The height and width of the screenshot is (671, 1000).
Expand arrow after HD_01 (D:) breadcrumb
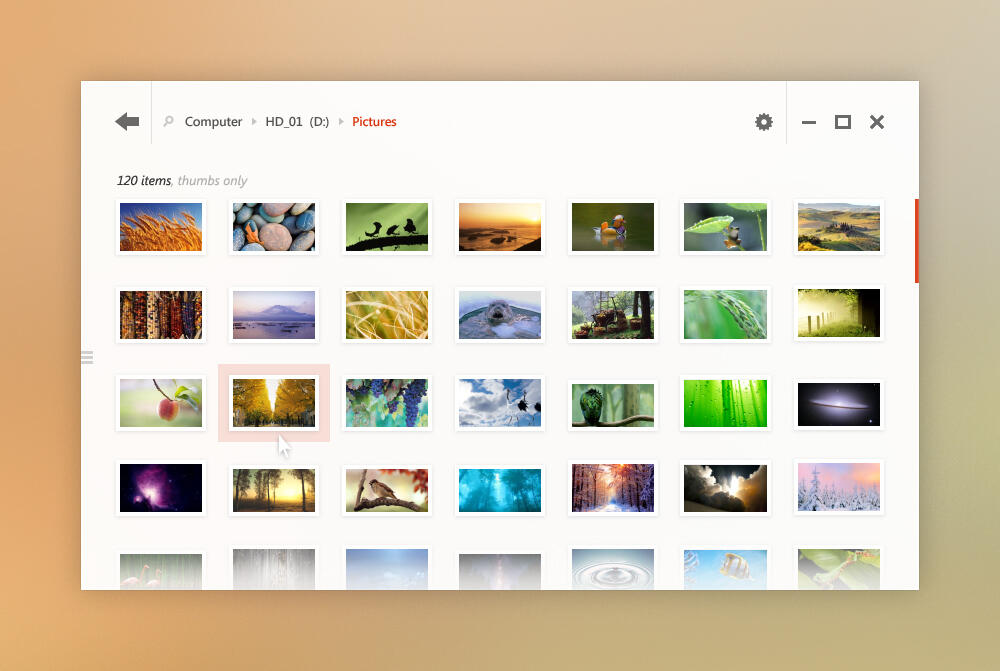[341, 122]
